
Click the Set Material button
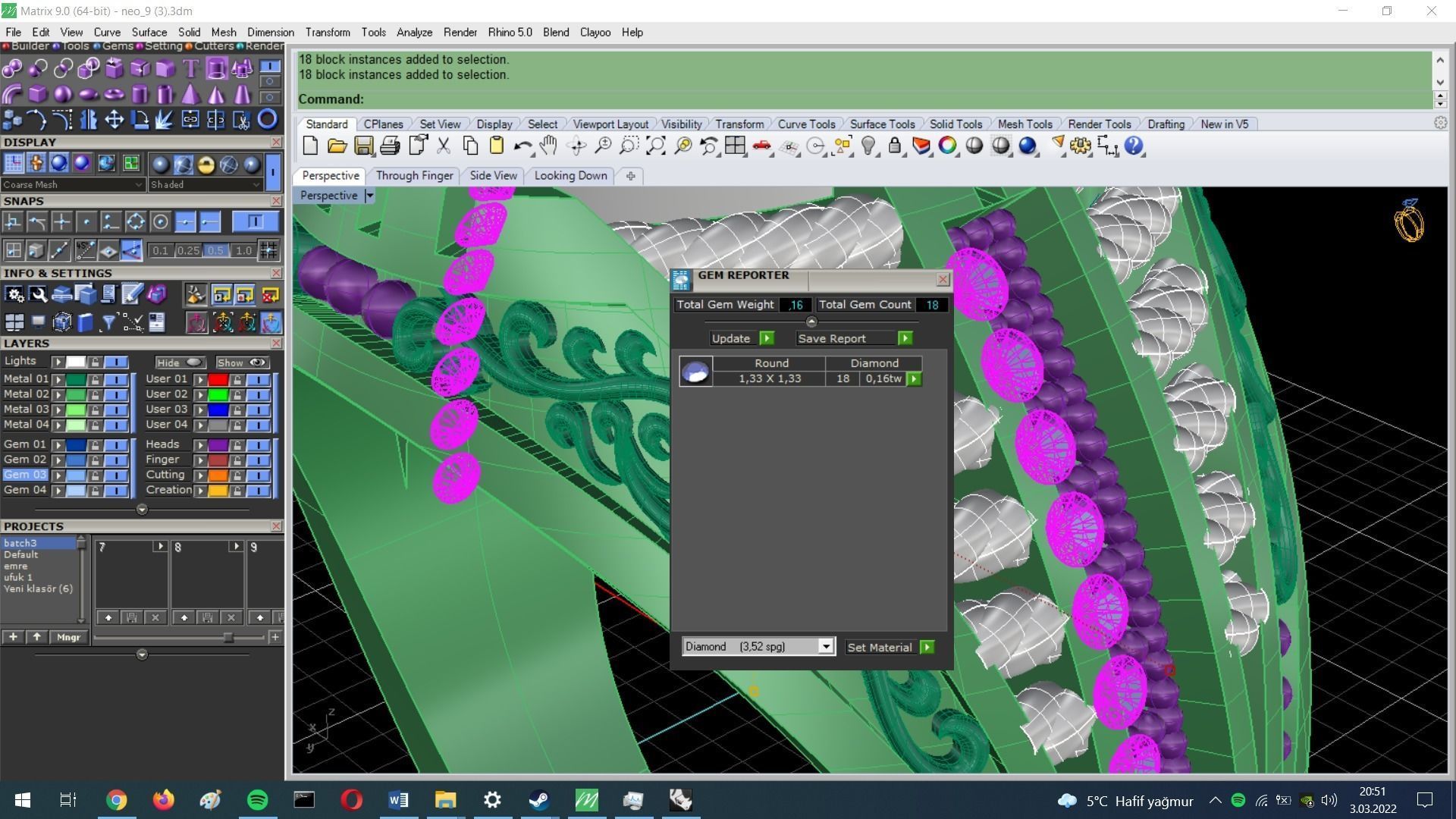tap(889, 647)
